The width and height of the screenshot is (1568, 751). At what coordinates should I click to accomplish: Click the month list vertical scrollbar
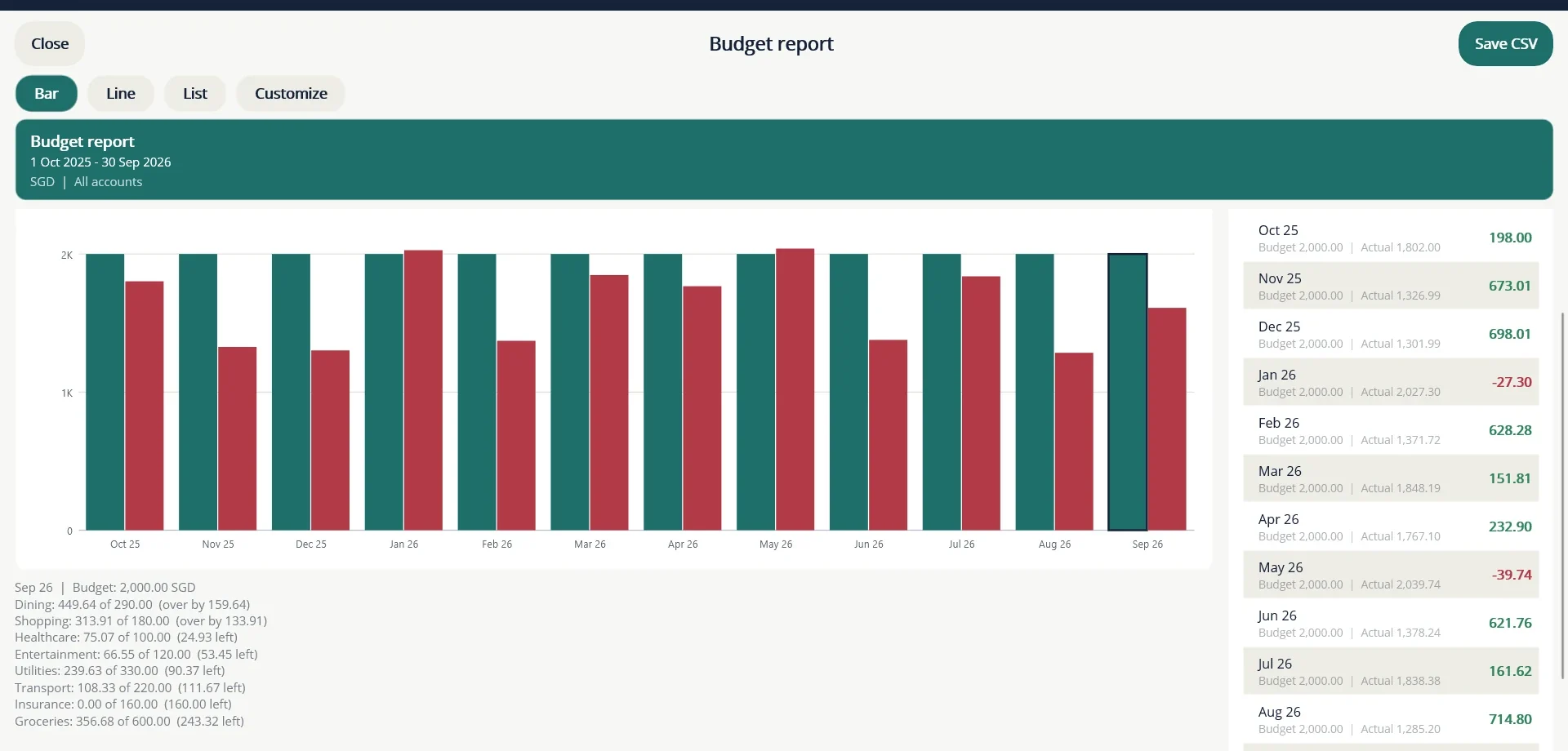point(1562,495)
